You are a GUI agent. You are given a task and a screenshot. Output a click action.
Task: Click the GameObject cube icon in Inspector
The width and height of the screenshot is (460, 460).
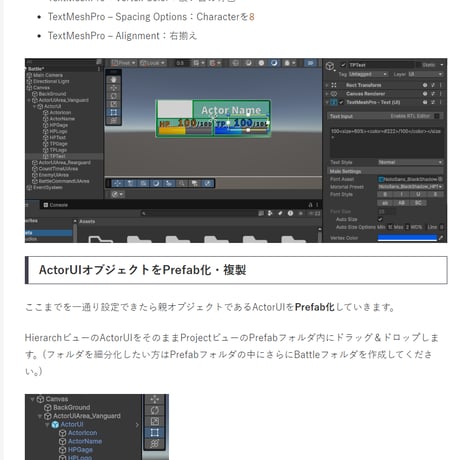(x=330, y=66)
